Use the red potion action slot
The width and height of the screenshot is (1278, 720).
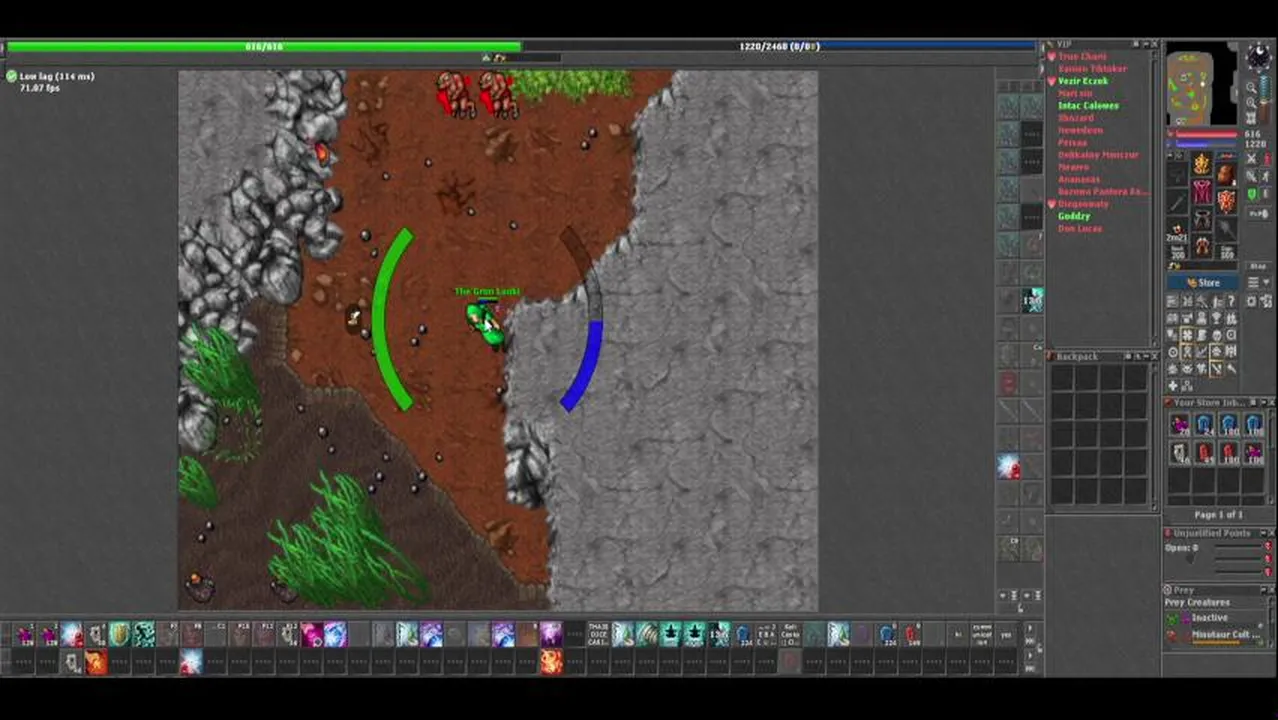pyautogui.click(x=910, y=635)
